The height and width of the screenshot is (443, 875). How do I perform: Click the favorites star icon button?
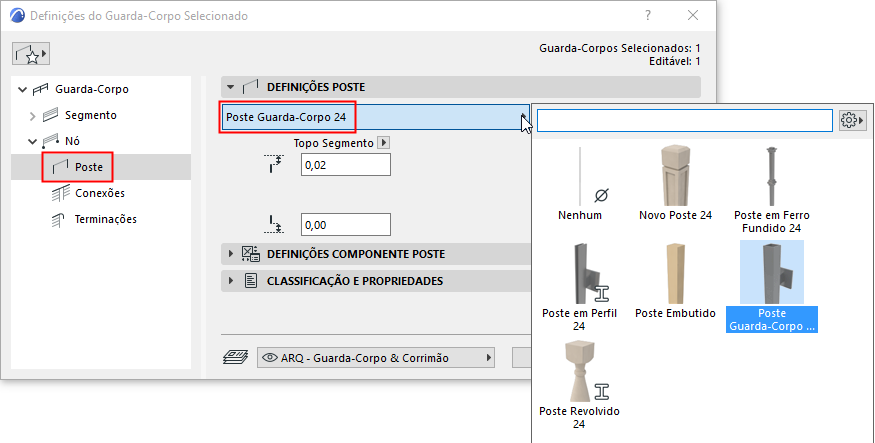(x=32, y=53)
